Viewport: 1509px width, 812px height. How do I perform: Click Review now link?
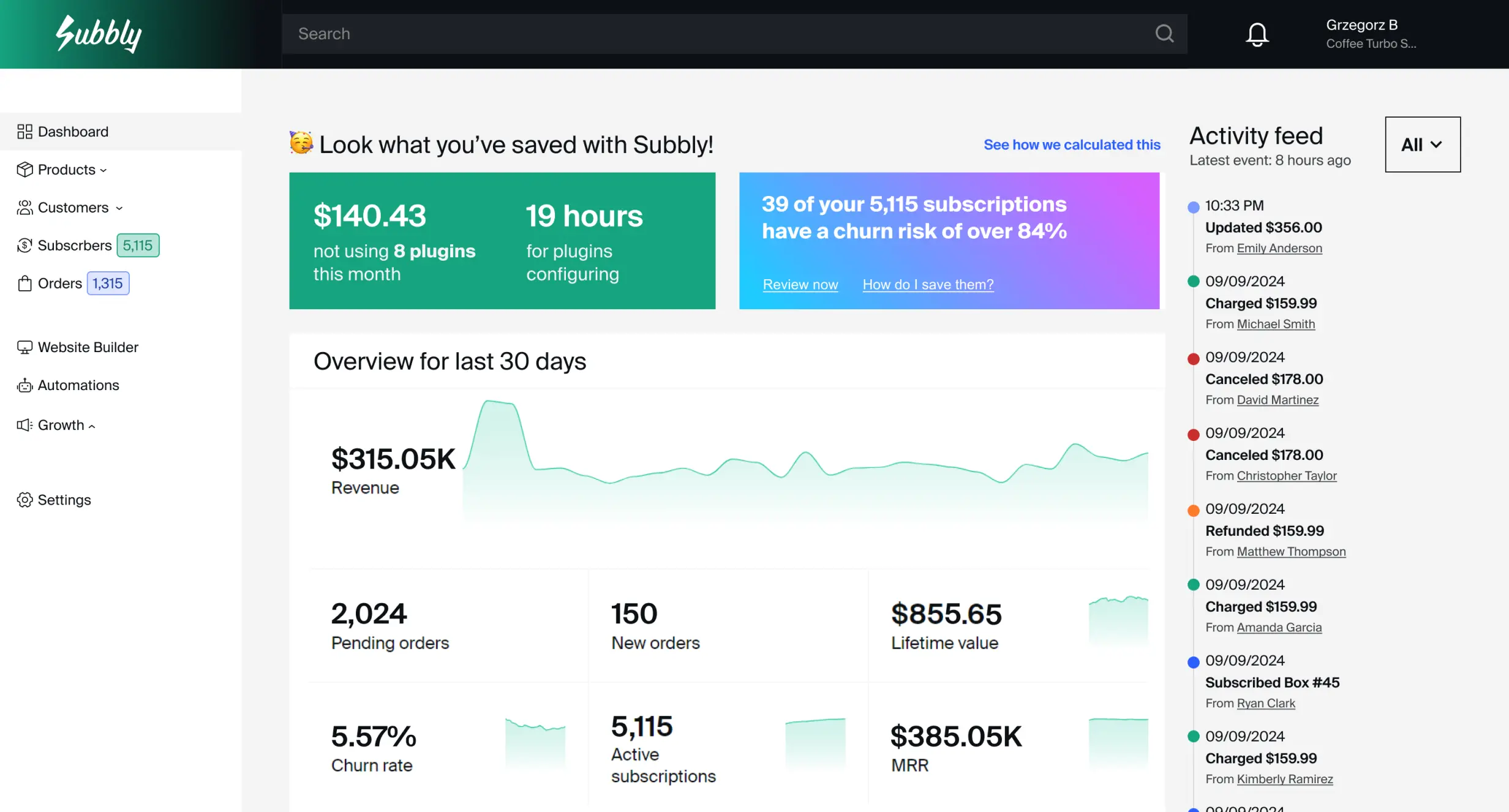click(x=800, y=285)
